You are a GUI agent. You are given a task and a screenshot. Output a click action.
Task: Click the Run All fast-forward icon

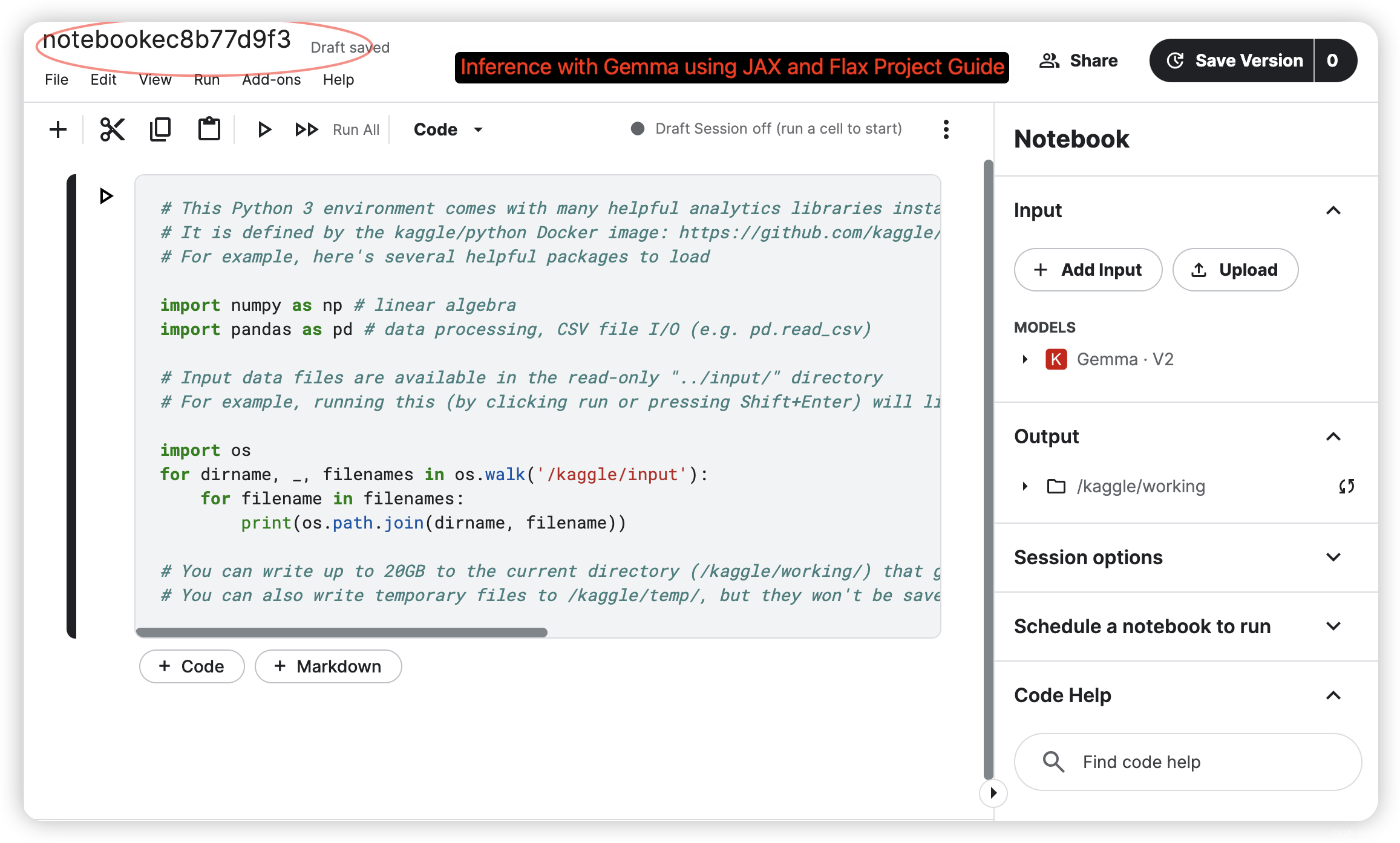click(x=306, y=129)
